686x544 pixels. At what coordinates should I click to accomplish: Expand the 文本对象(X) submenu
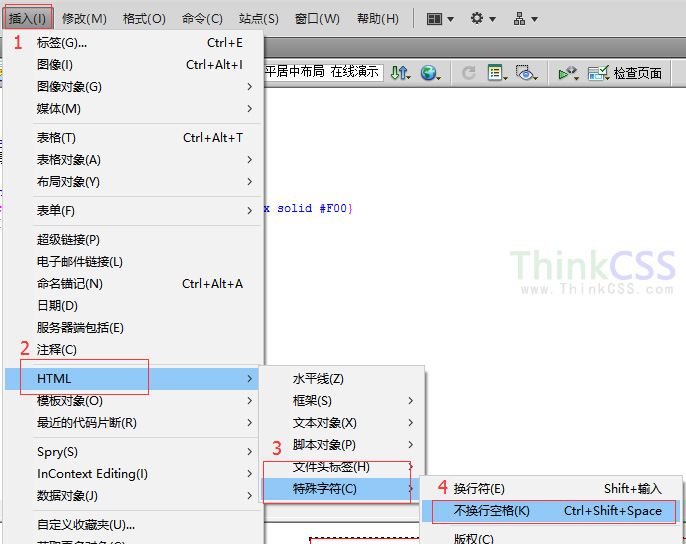(x=342, y=423)
